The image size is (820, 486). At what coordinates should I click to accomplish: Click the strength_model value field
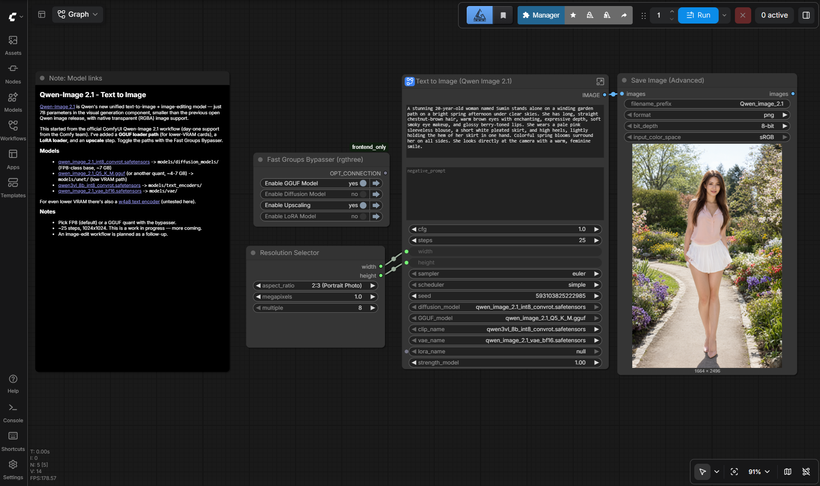coord(505,363)
